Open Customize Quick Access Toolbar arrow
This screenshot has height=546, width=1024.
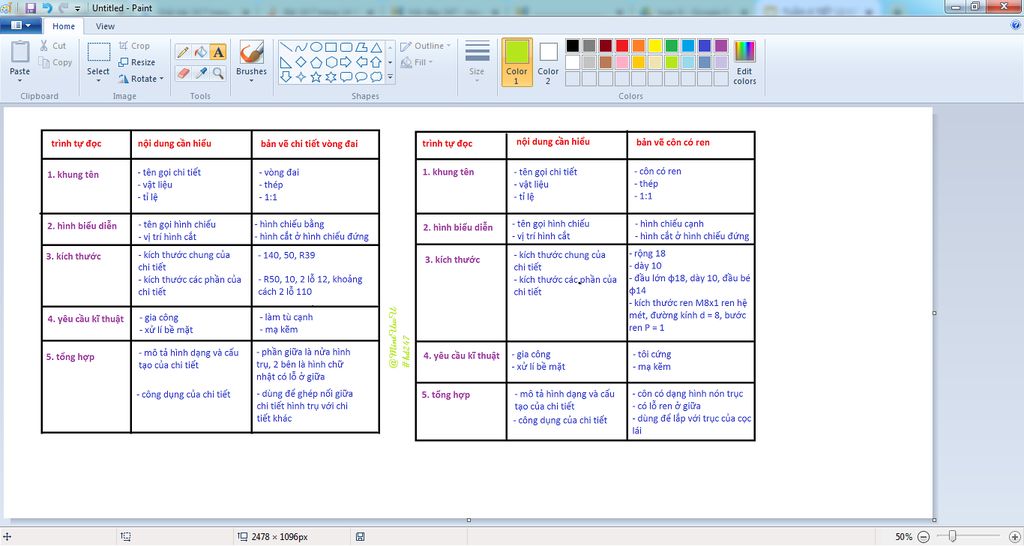point(78,8)
